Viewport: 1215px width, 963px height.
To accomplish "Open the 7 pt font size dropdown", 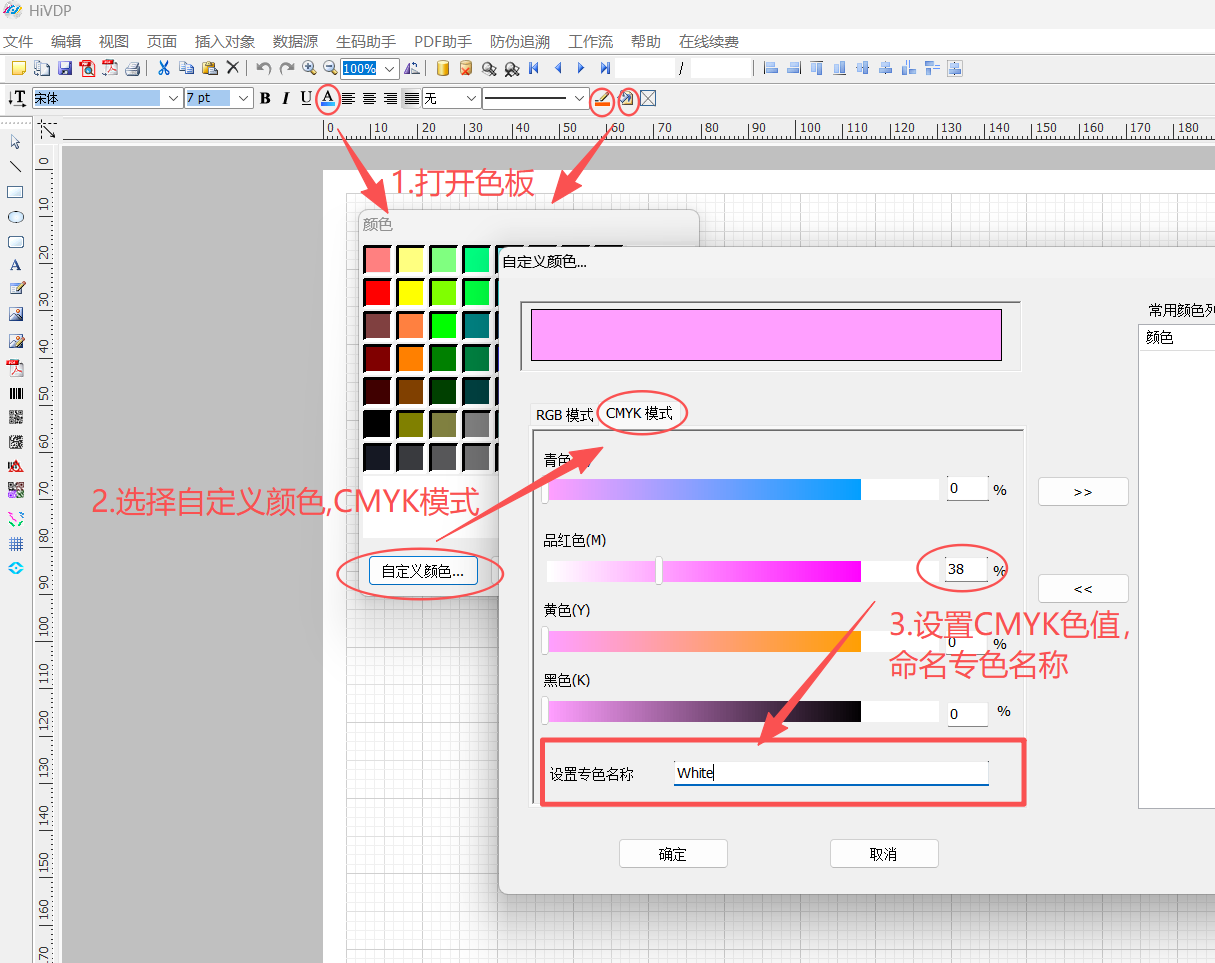I will coord(243,98).
